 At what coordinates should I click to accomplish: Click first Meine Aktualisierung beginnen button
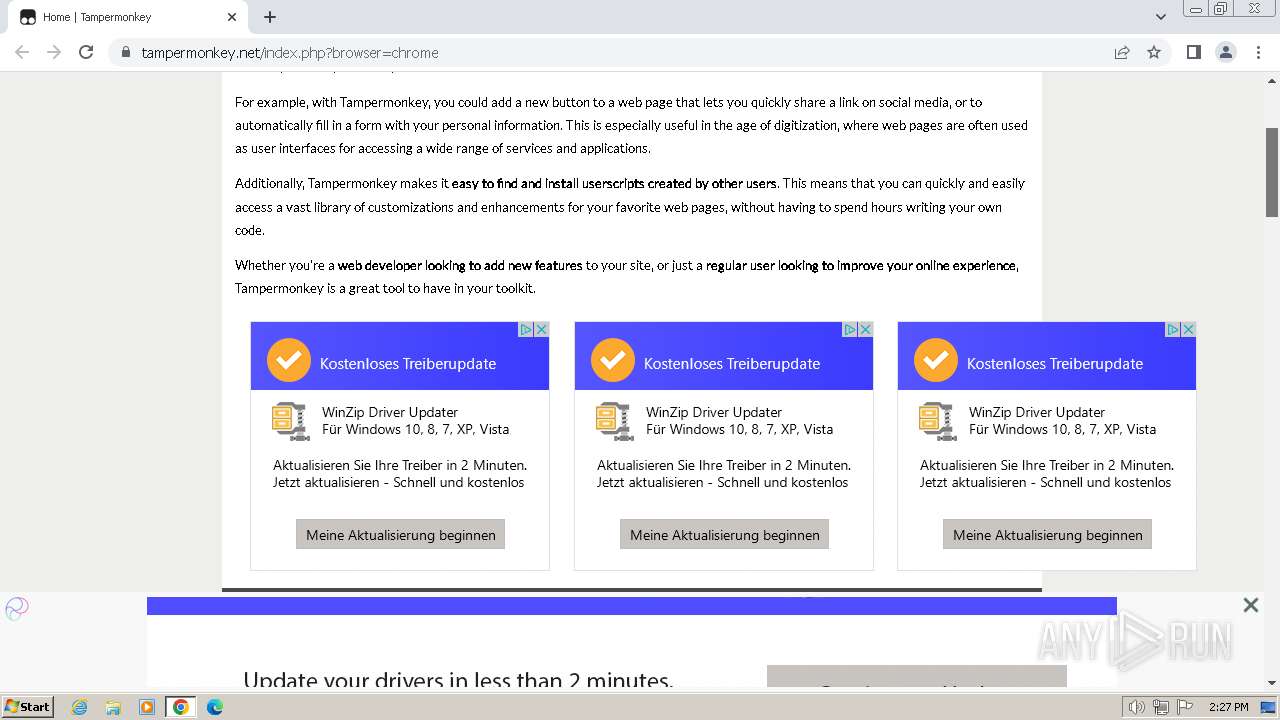[400, 534]
